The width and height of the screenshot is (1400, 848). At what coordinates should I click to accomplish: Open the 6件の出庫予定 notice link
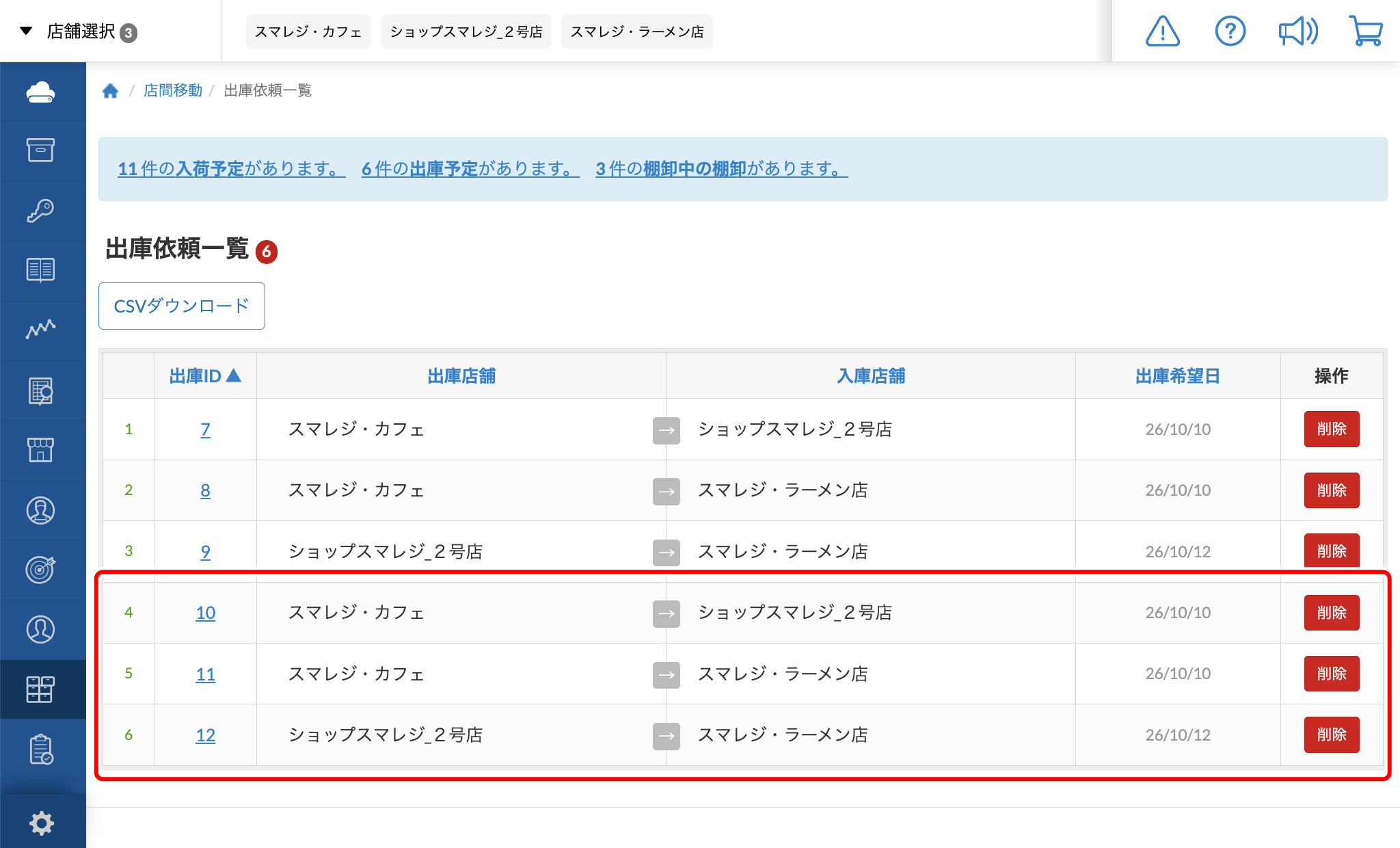(470, 168)
